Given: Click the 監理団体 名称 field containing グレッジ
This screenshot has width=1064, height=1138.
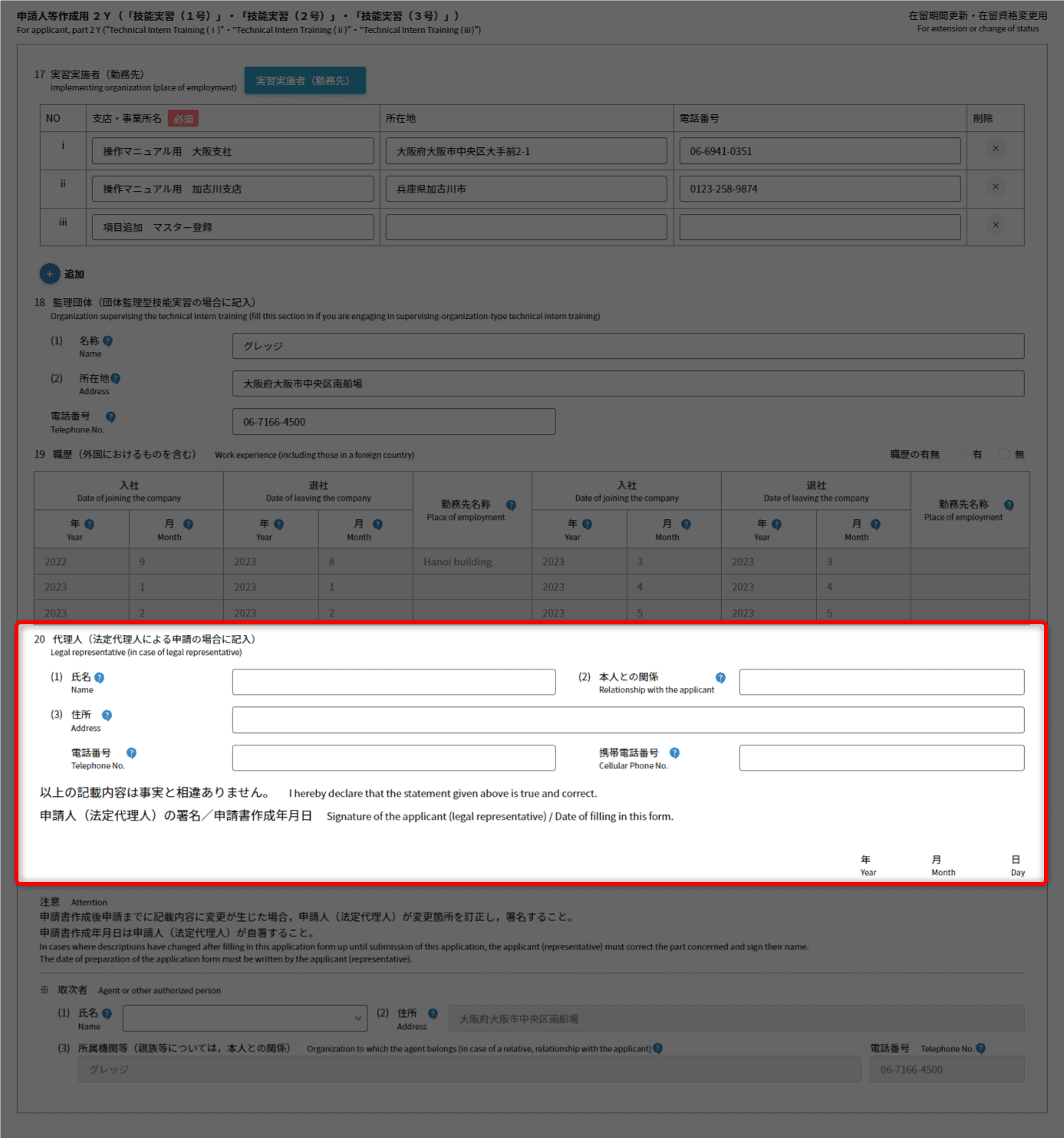Looking at the screenshot, I should pyautogui.click(x=628, y=346).
